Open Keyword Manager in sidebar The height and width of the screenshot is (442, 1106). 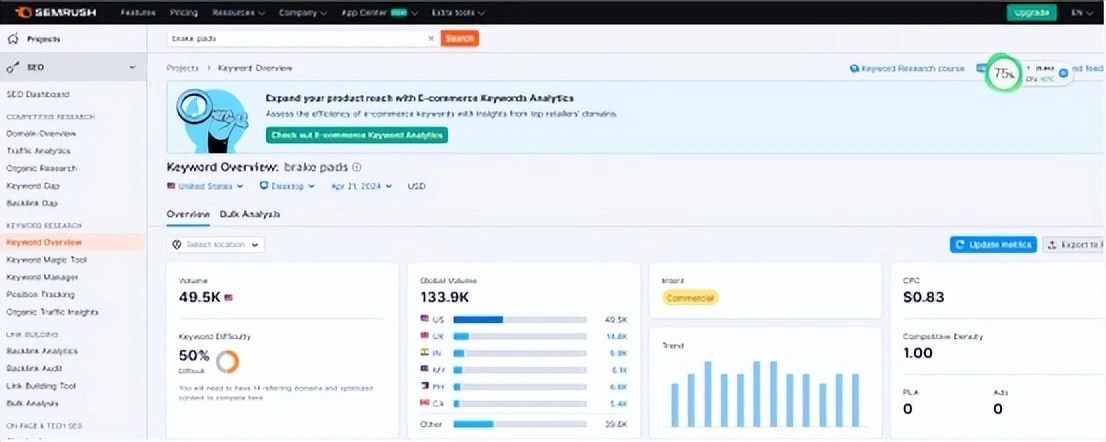point(42,277)
